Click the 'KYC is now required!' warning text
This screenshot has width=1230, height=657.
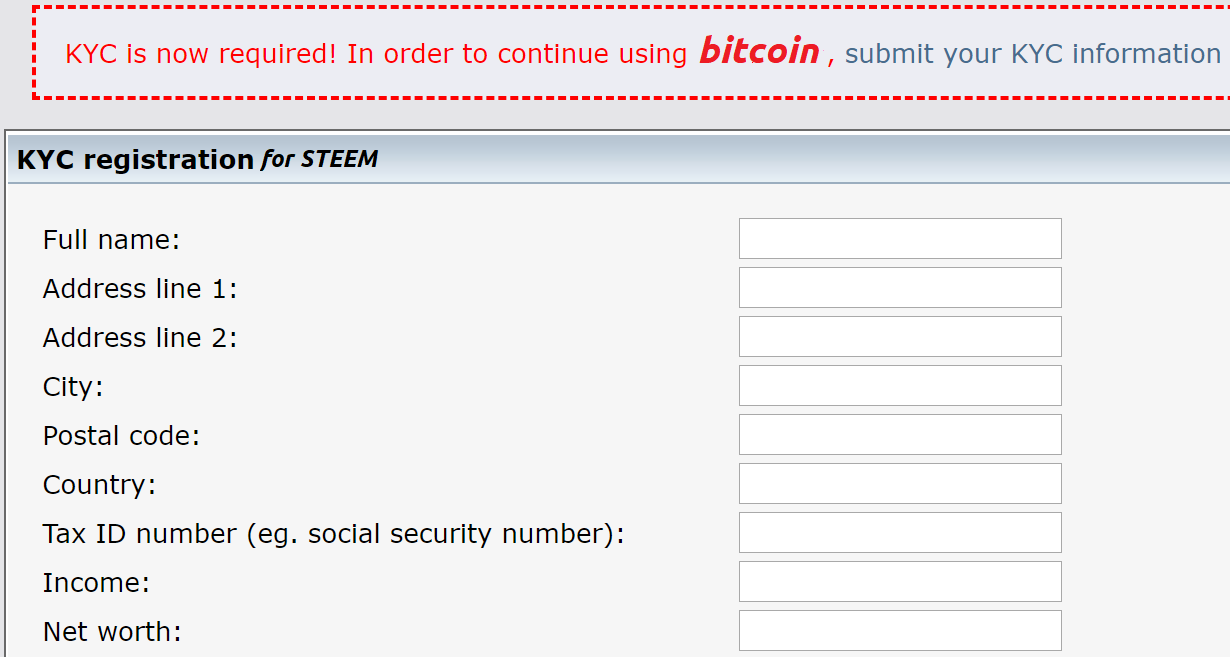[x=201, y=54]
